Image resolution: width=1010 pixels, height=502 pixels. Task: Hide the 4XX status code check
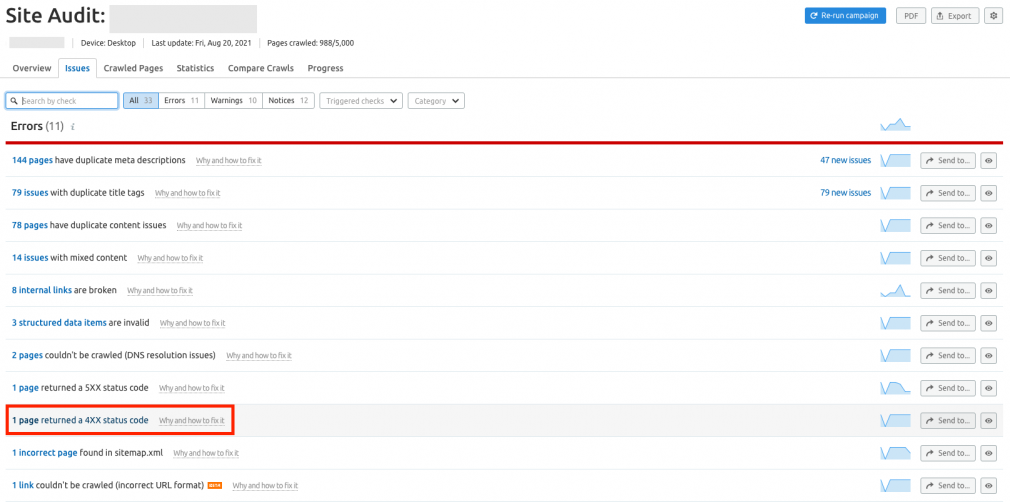pos(988,421)
